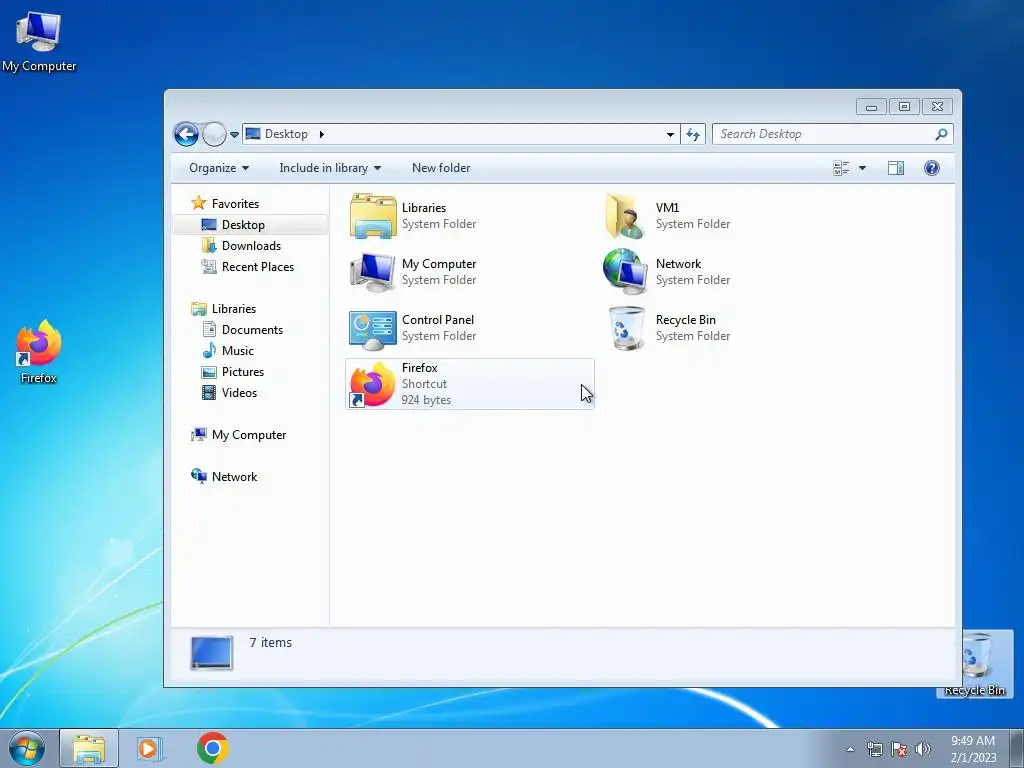The image size is (1024, 768).
Task: Click the greyed Forward navigation button
Action: (214, 135)
